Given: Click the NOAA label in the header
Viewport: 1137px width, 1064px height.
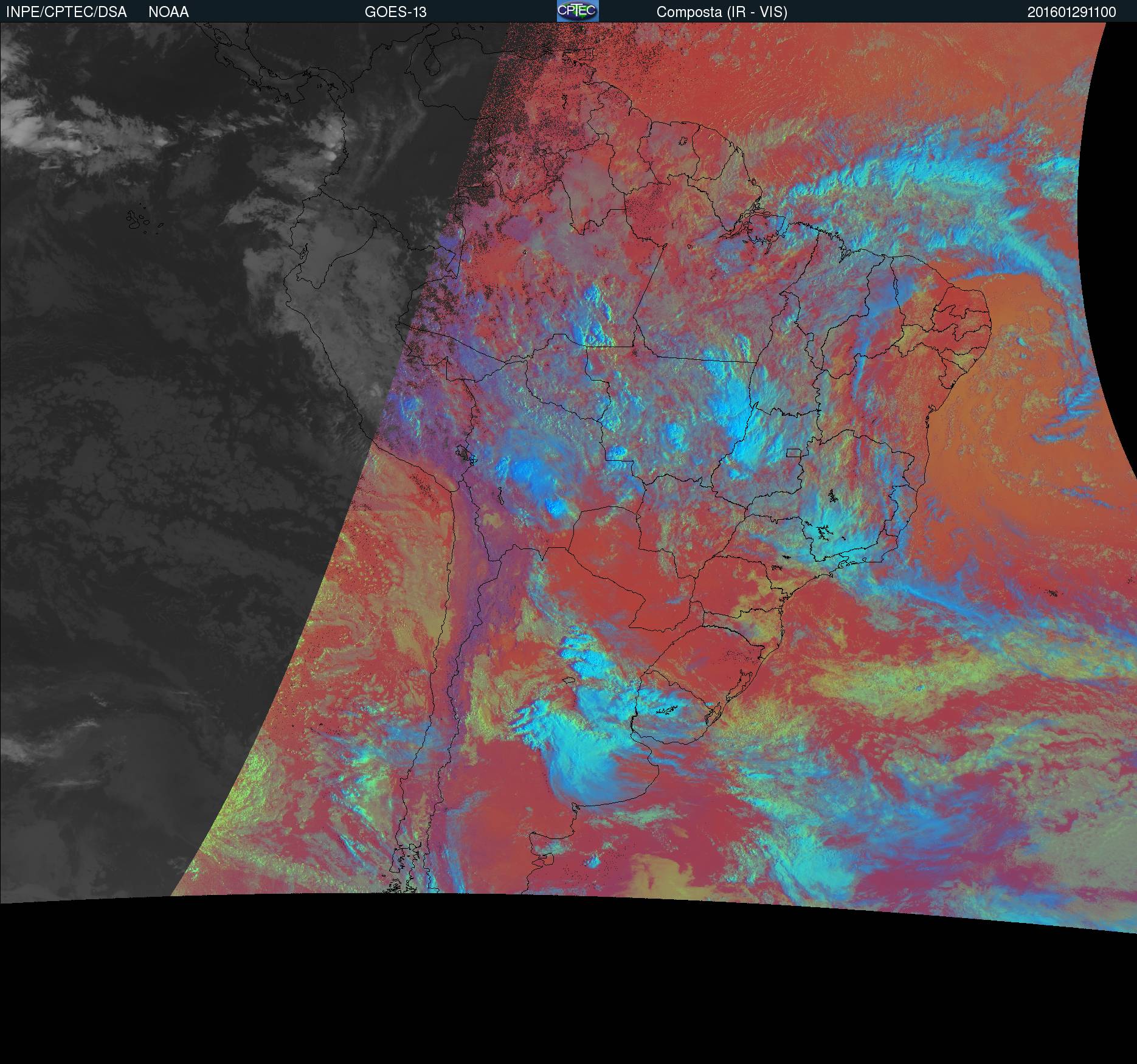Looking at the screenshot, I should tap(168, 12).
